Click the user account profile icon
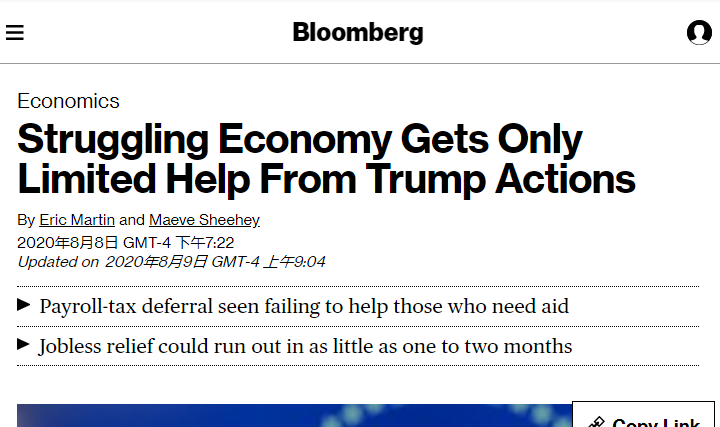This screenshot has height=427, width=720. point(699,32)
